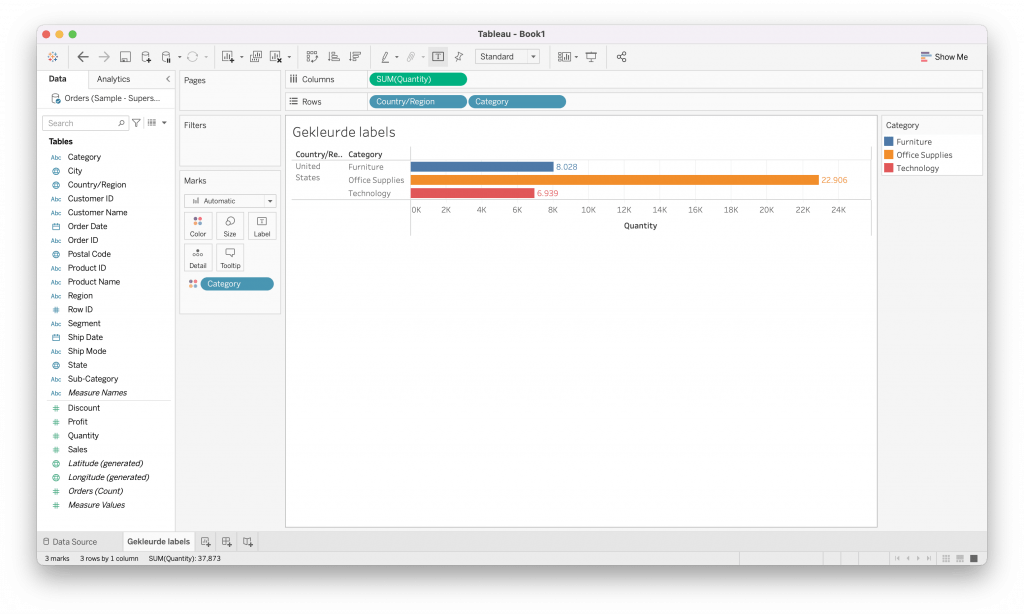Sort bars ascending using toolbar icon
Viewport: 1024px width, 614px height.
(x=334, y=57)
